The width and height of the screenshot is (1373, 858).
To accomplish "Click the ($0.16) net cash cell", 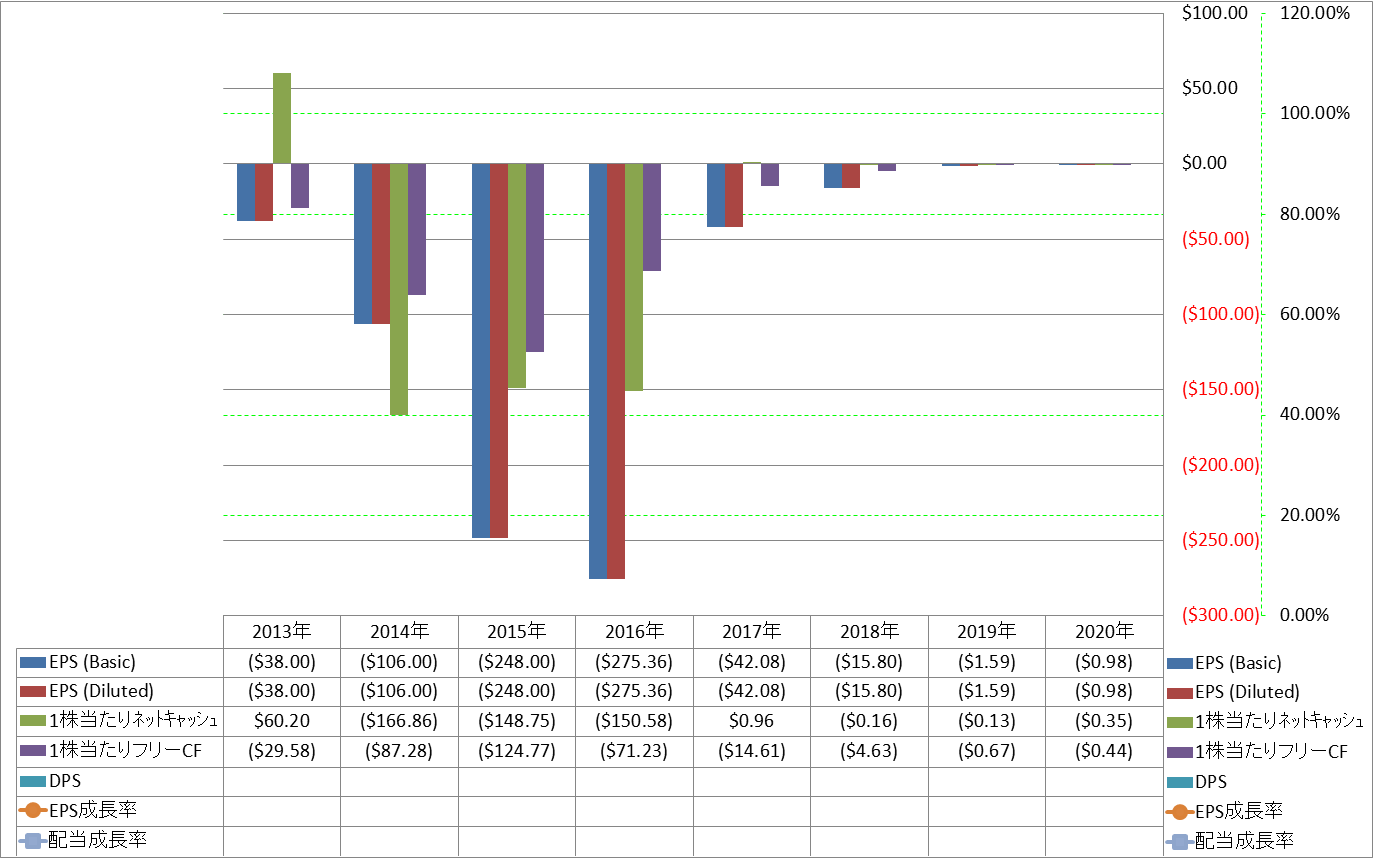I will (x=869, y=722).
